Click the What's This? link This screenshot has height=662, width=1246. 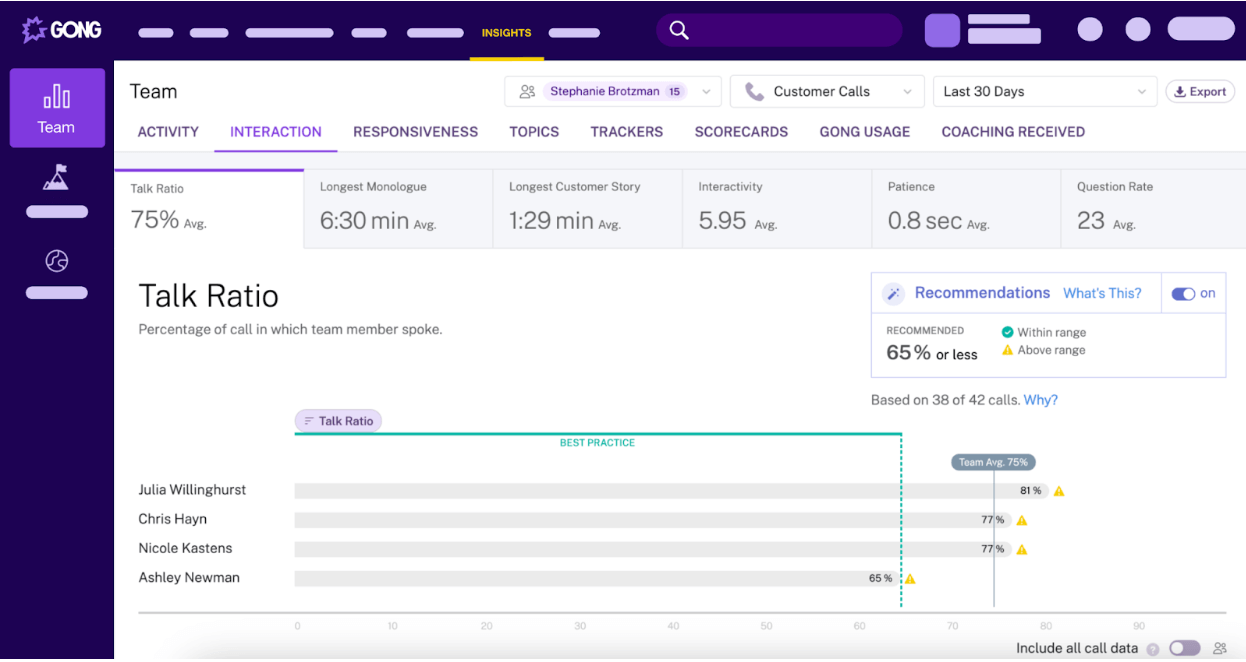click(x=1102, y=293)
